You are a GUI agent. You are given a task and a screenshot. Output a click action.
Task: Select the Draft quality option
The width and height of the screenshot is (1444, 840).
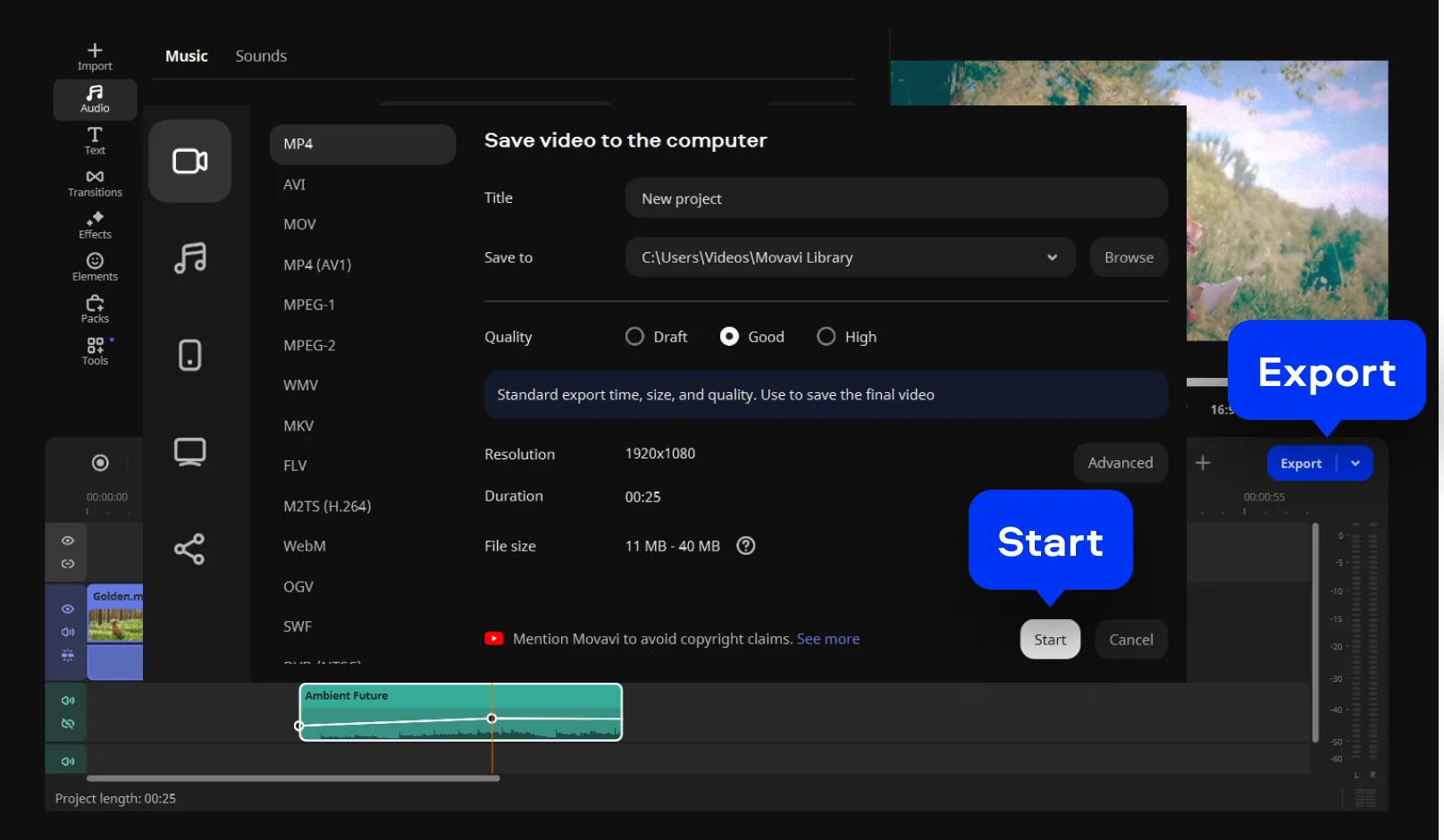click(634, 337)
